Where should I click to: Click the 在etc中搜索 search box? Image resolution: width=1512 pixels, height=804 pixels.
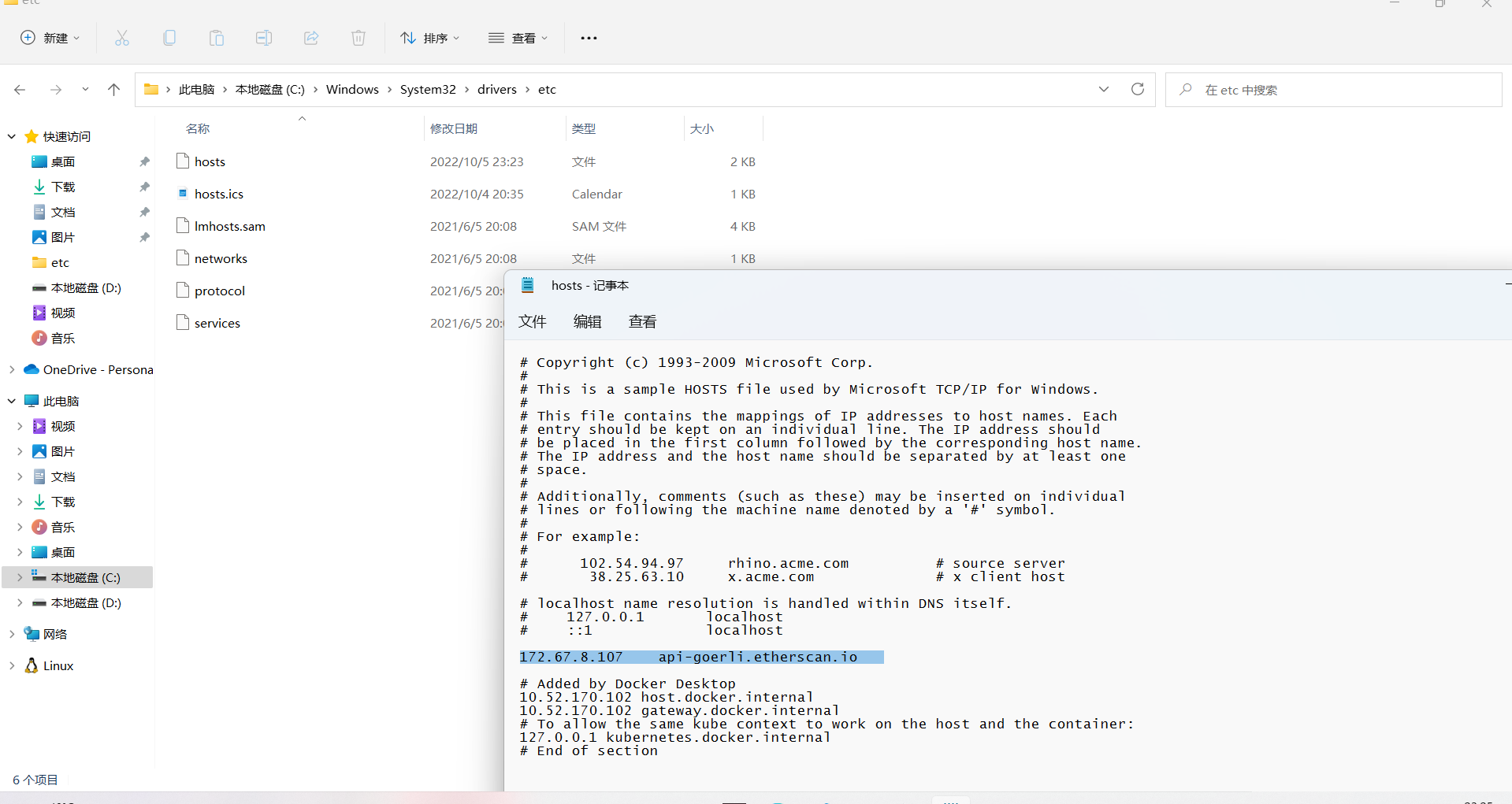tap(1300, 89)
